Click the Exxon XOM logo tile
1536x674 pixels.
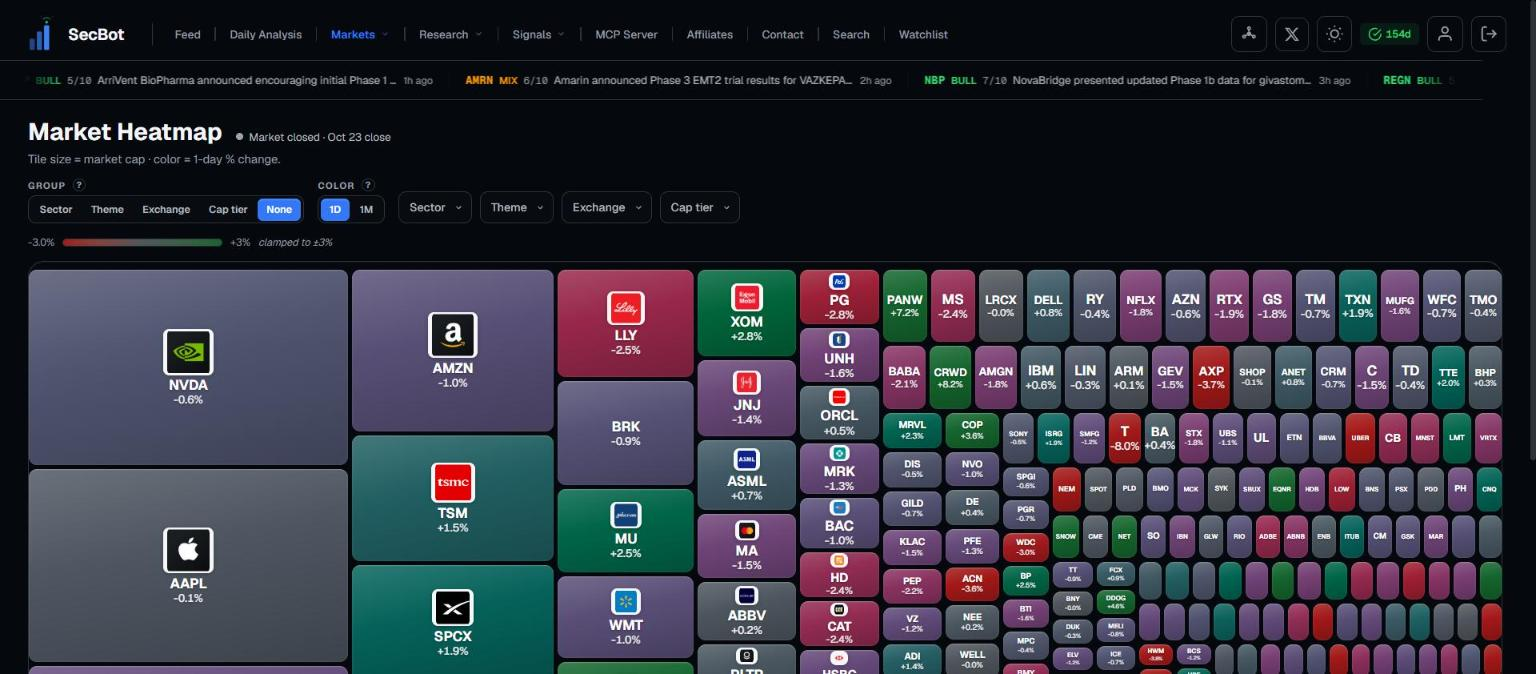(747, 297)
